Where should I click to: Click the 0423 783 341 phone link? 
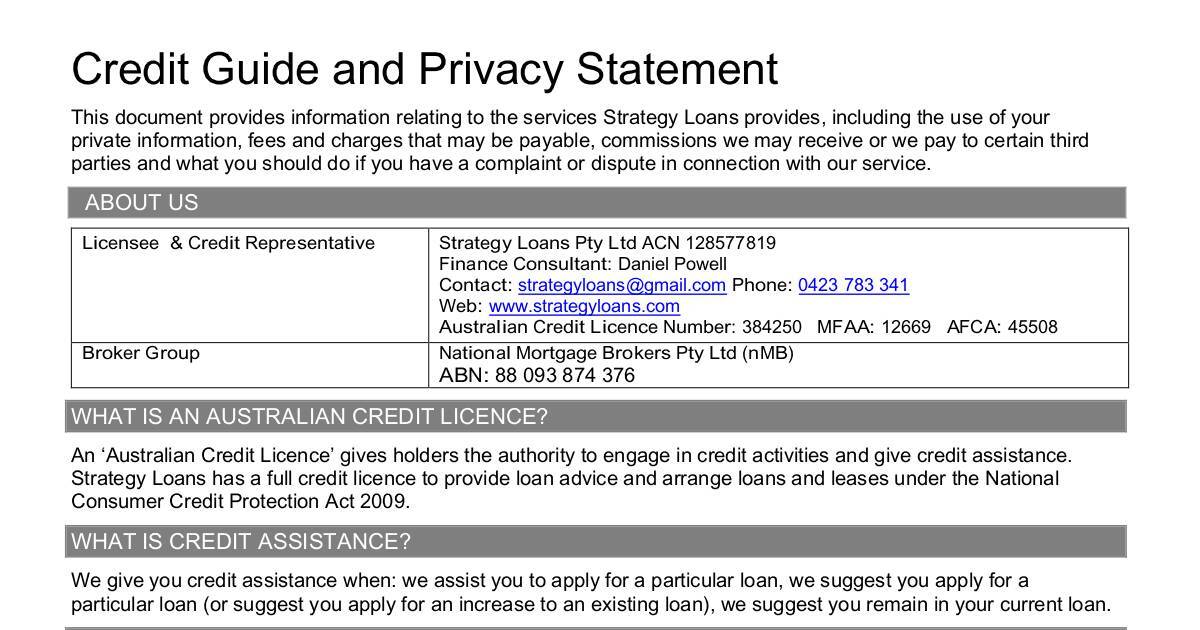[853, 285]
